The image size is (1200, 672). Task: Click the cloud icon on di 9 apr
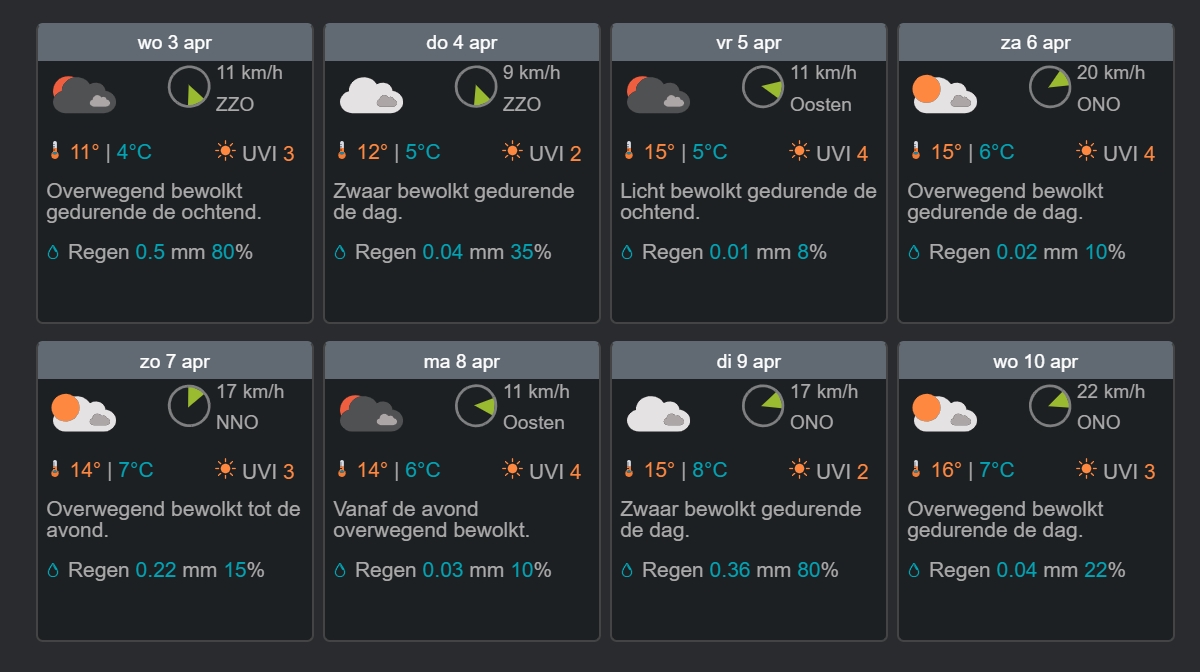coord(658,413)
